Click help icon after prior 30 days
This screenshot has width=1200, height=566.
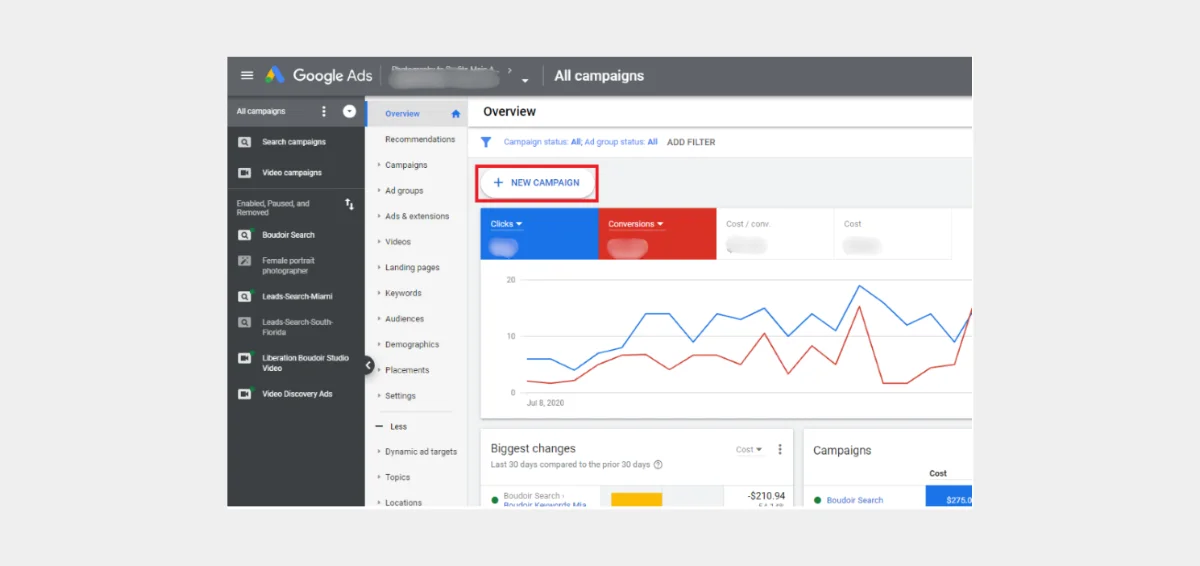coord(658,465)
